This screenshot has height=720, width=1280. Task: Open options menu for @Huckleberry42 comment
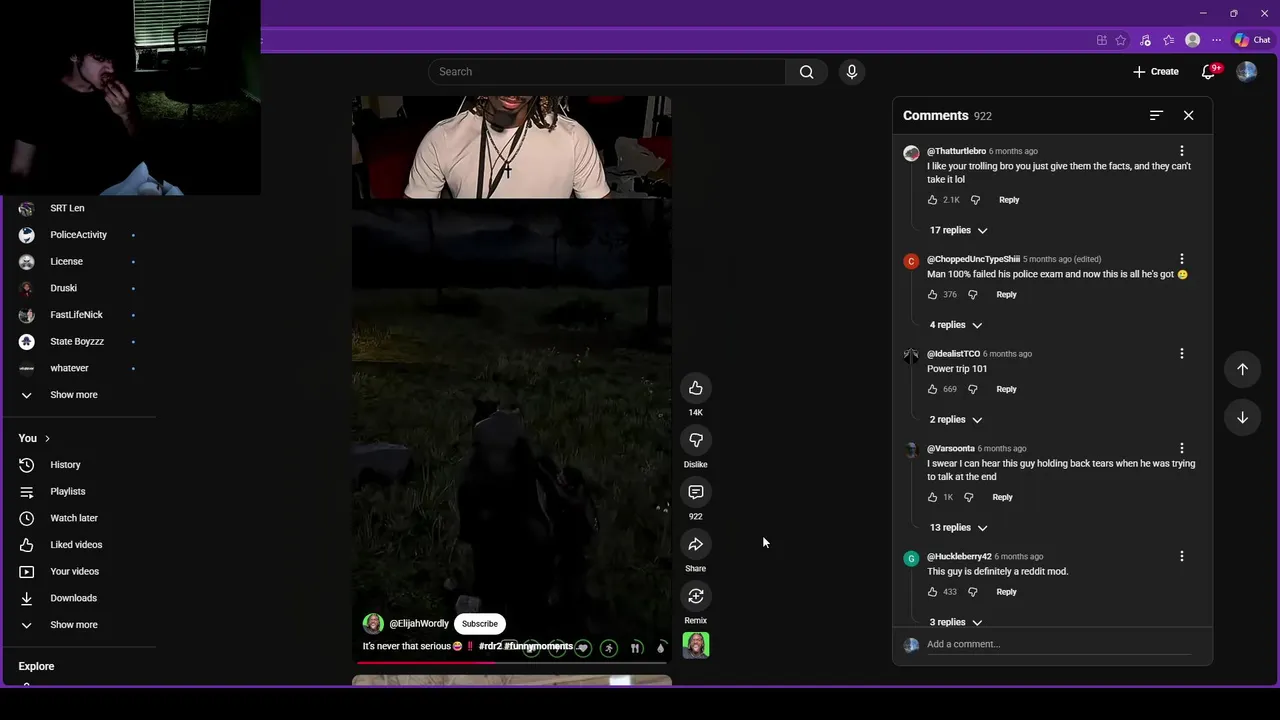1182,556
